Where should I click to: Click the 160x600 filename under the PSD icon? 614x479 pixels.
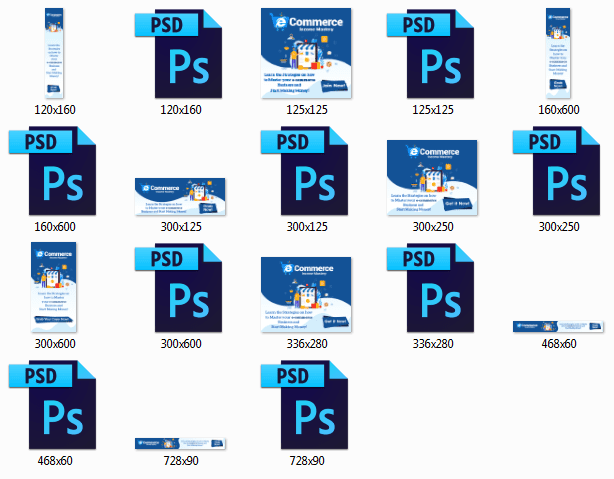tap(55, 227)
